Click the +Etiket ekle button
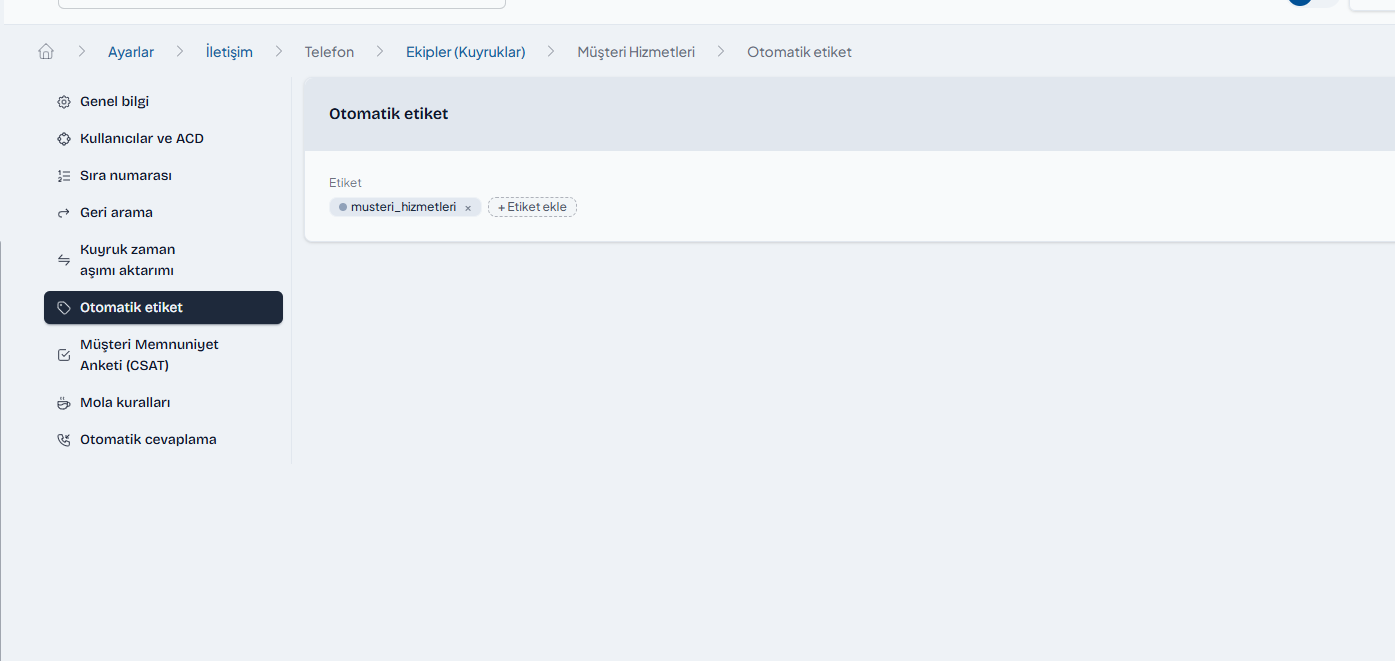Viewport: 1395px width, 661px height. (x=532, y=207)
